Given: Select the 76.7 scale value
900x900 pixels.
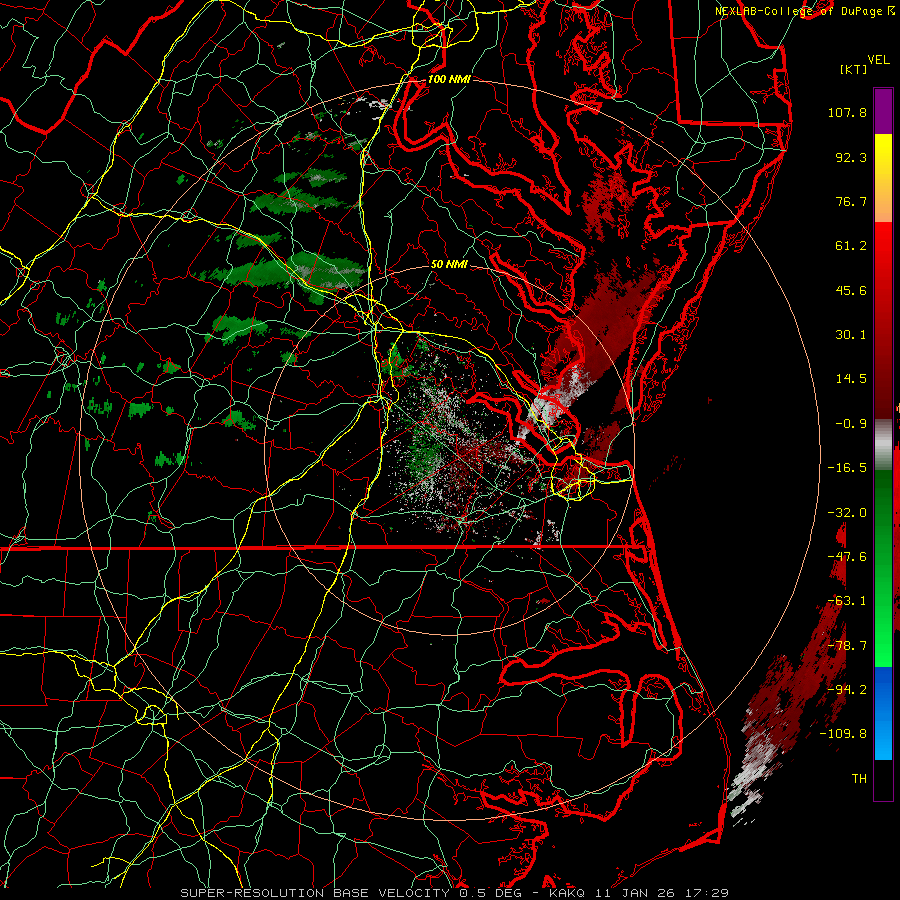Looking at the screenshot, I should tap(851, 201).
